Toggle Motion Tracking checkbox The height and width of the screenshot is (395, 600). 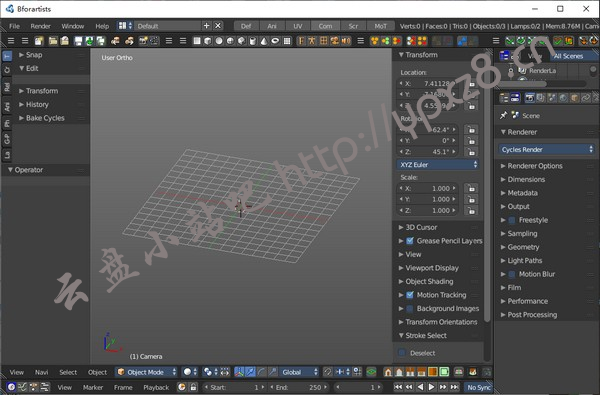(410, 295)
